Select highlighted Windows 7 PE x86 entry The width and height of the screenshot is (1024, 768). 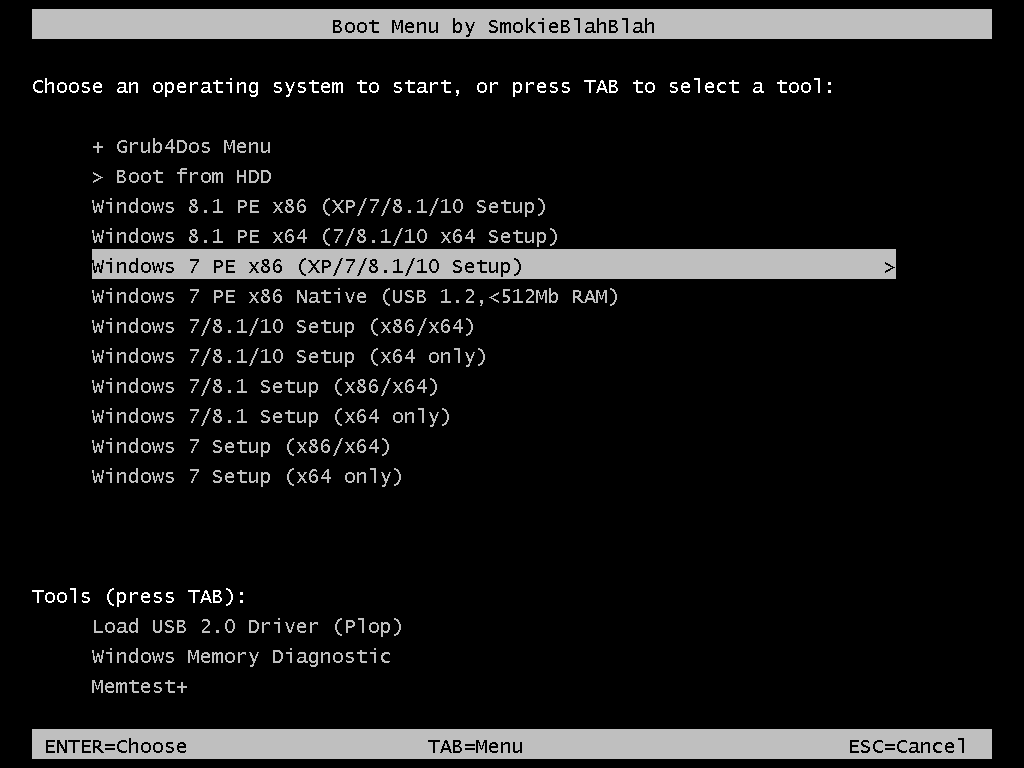494,266
